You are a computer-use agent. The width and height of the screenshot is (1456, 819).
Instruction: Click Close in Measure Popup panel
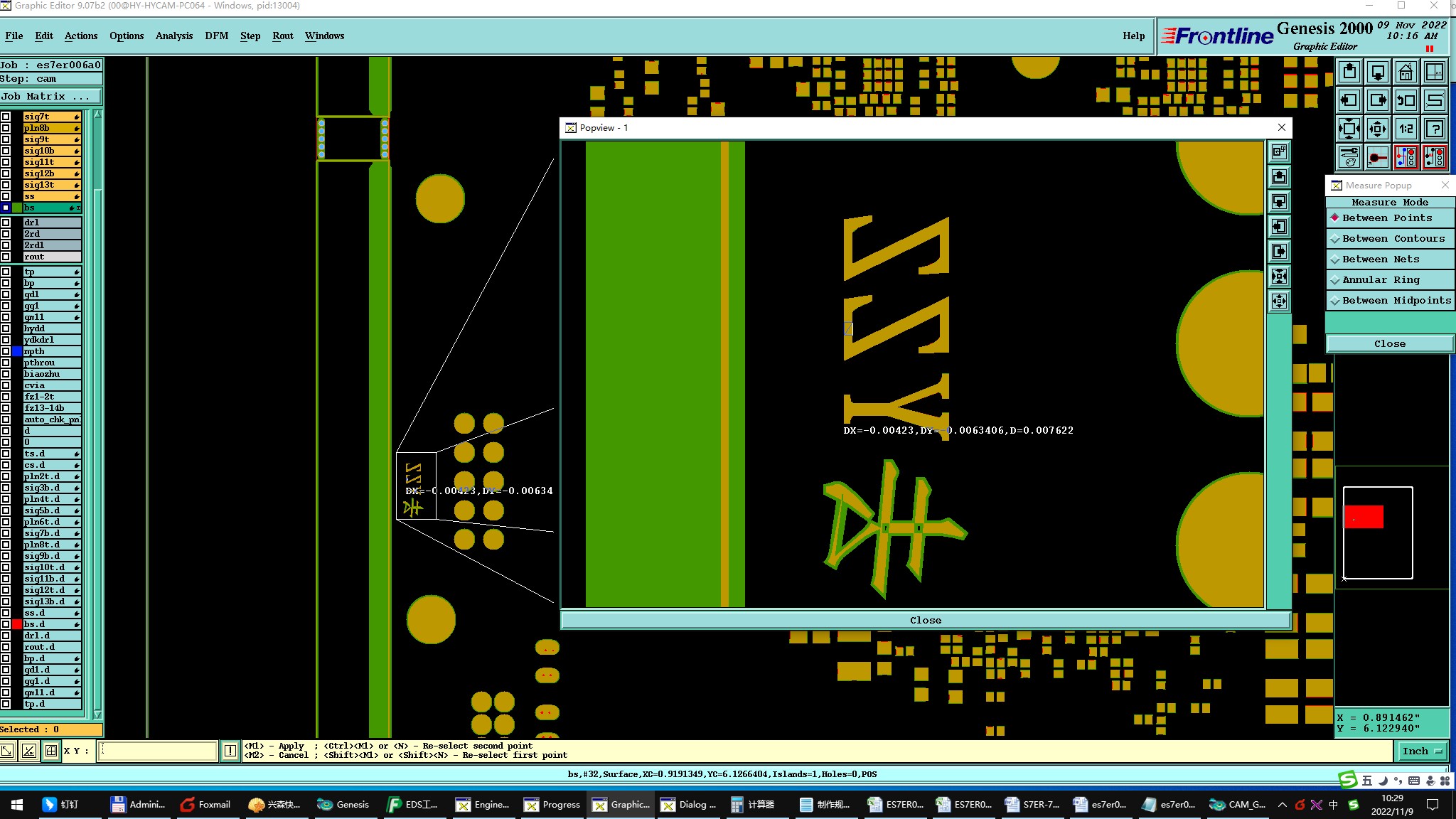pyautogui.click(x=1389, y=344)
